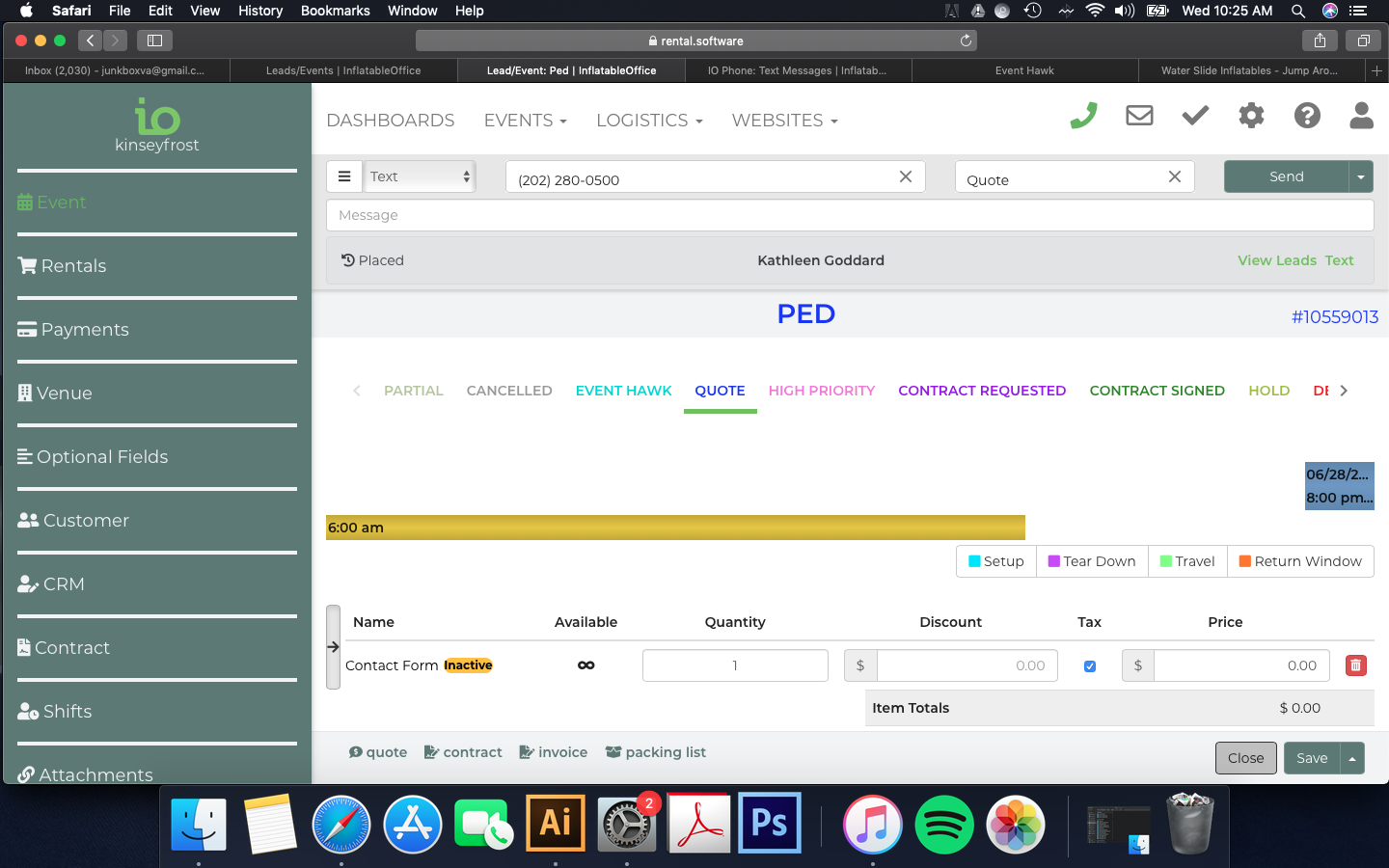Click the green phone call icon

click(x=1083, y=116)
